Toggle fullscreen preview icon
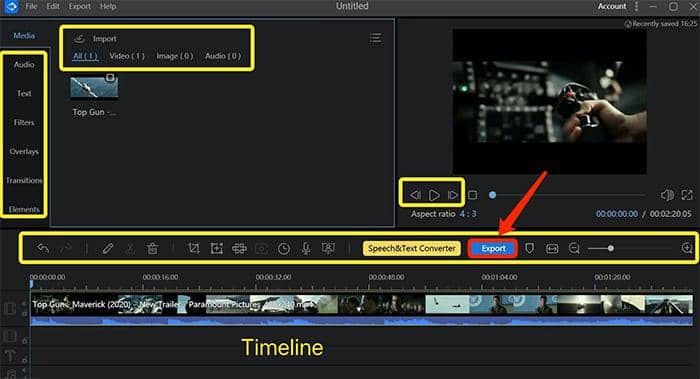700x379 pixels. coord(687,195)
